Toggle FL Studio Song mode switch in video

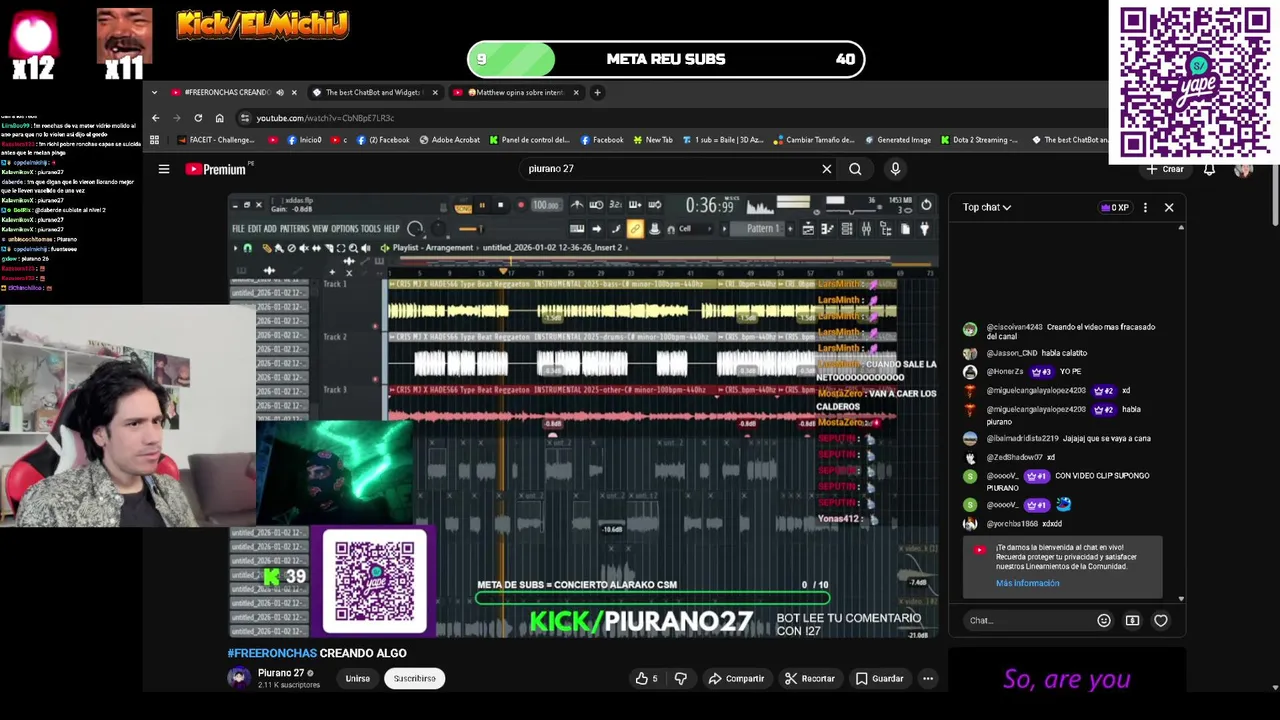pos(463,206)
